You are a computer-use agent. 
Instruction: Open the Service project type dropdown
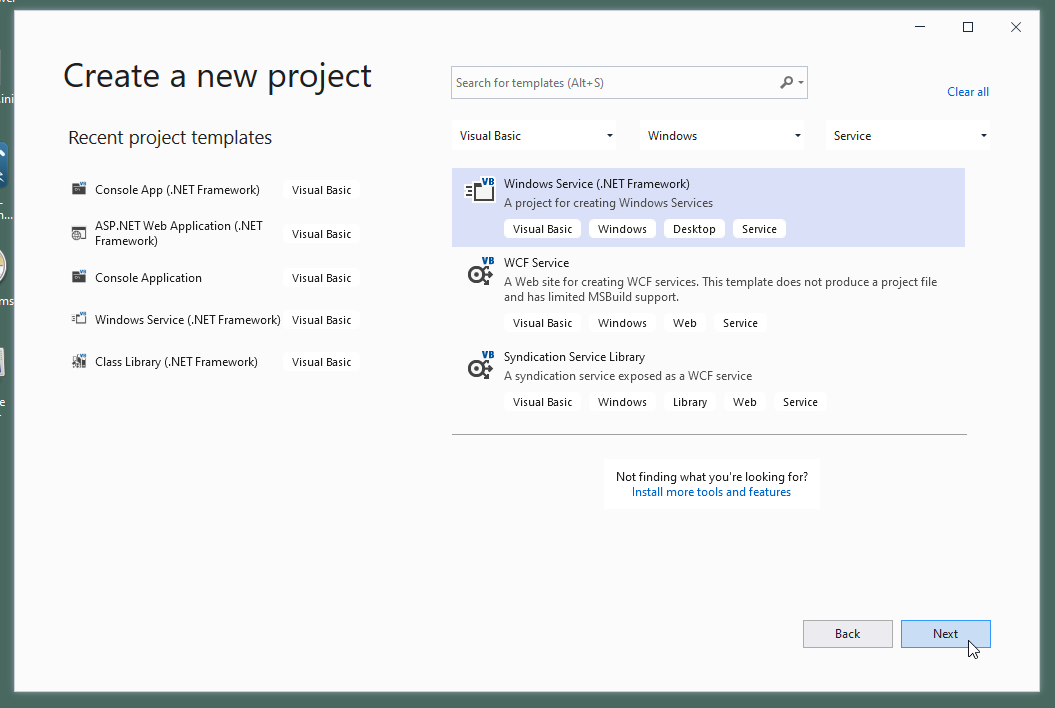pos(910,136)
